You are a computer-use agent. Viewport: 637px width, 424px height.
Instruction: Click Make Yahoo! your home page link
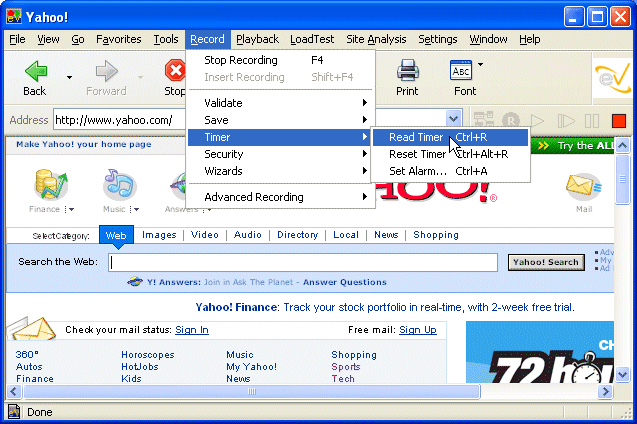click(x=84, y=144)
